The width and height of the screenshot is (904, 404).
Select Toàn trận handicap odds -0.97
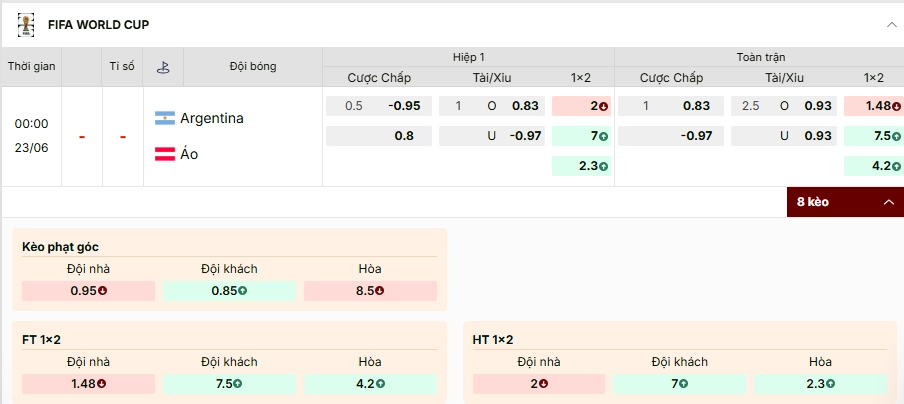[671, 136]
